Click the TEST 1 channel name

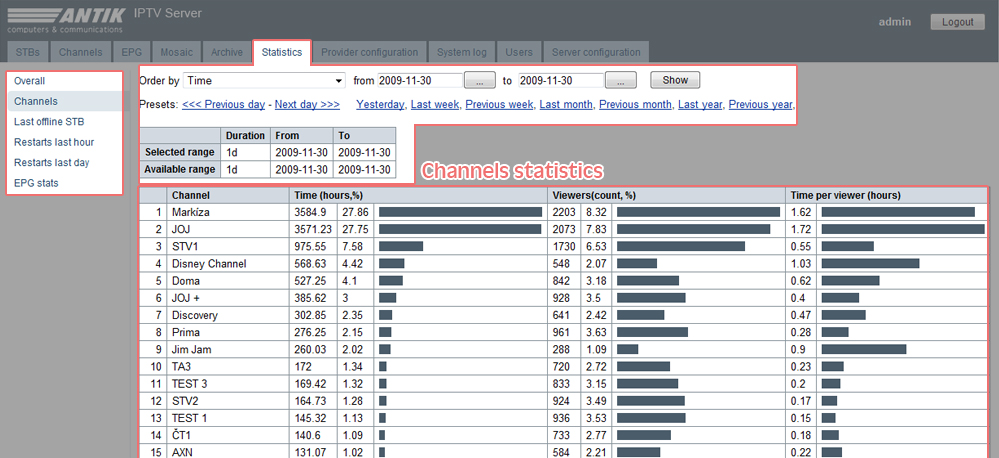click(189, 419)
